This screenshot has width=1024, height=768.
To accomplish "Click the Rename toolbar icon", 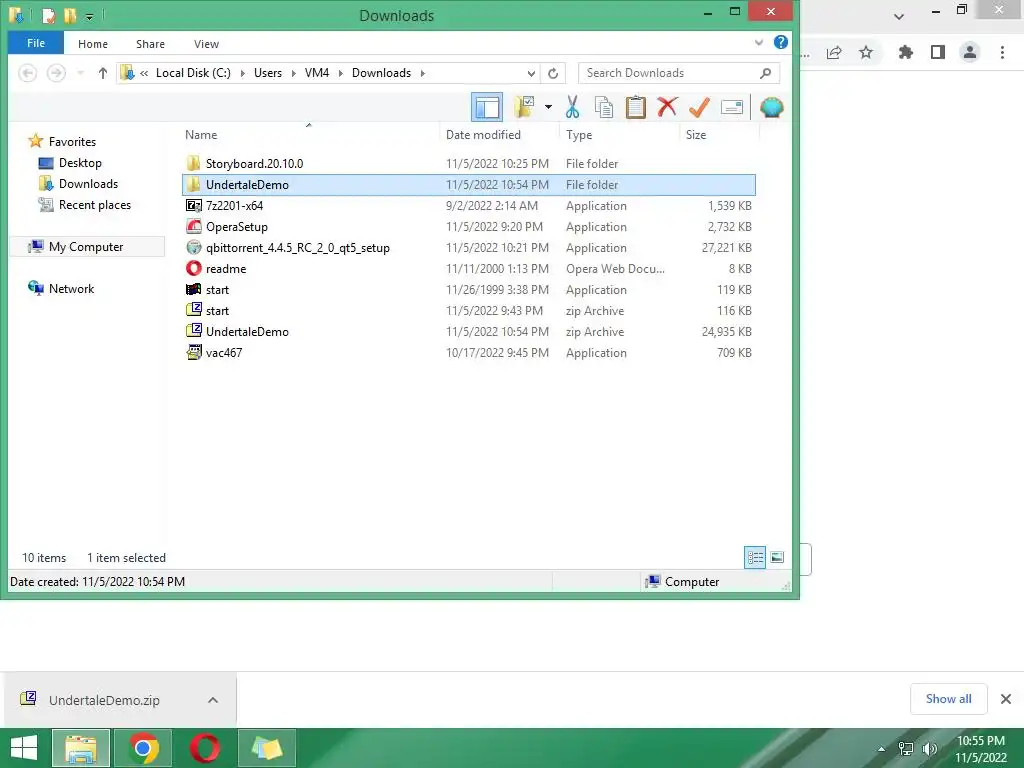I will point(731,107).
